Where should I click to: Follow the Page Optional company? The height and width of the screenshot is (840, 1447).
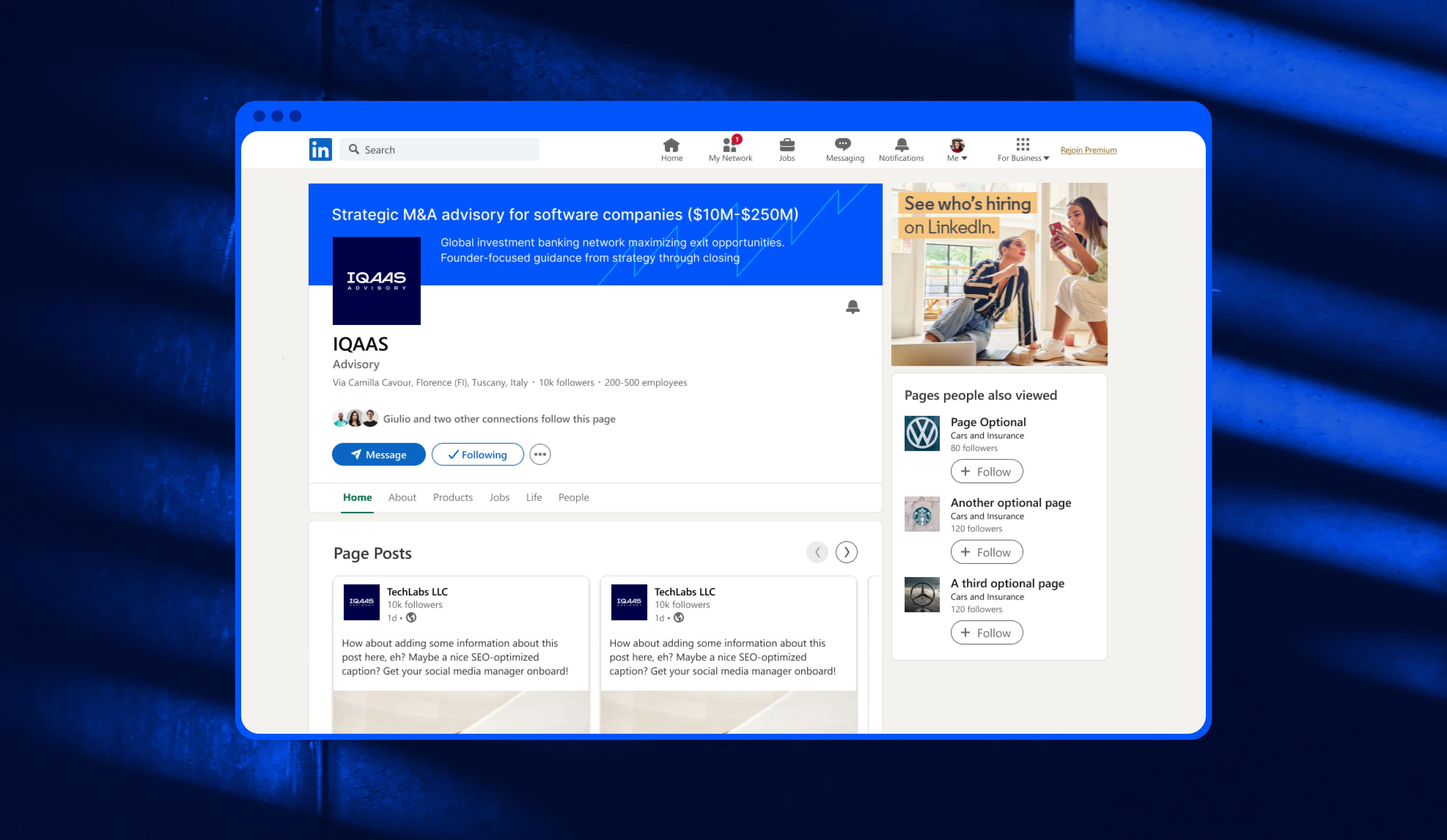[x=987, y=471]
